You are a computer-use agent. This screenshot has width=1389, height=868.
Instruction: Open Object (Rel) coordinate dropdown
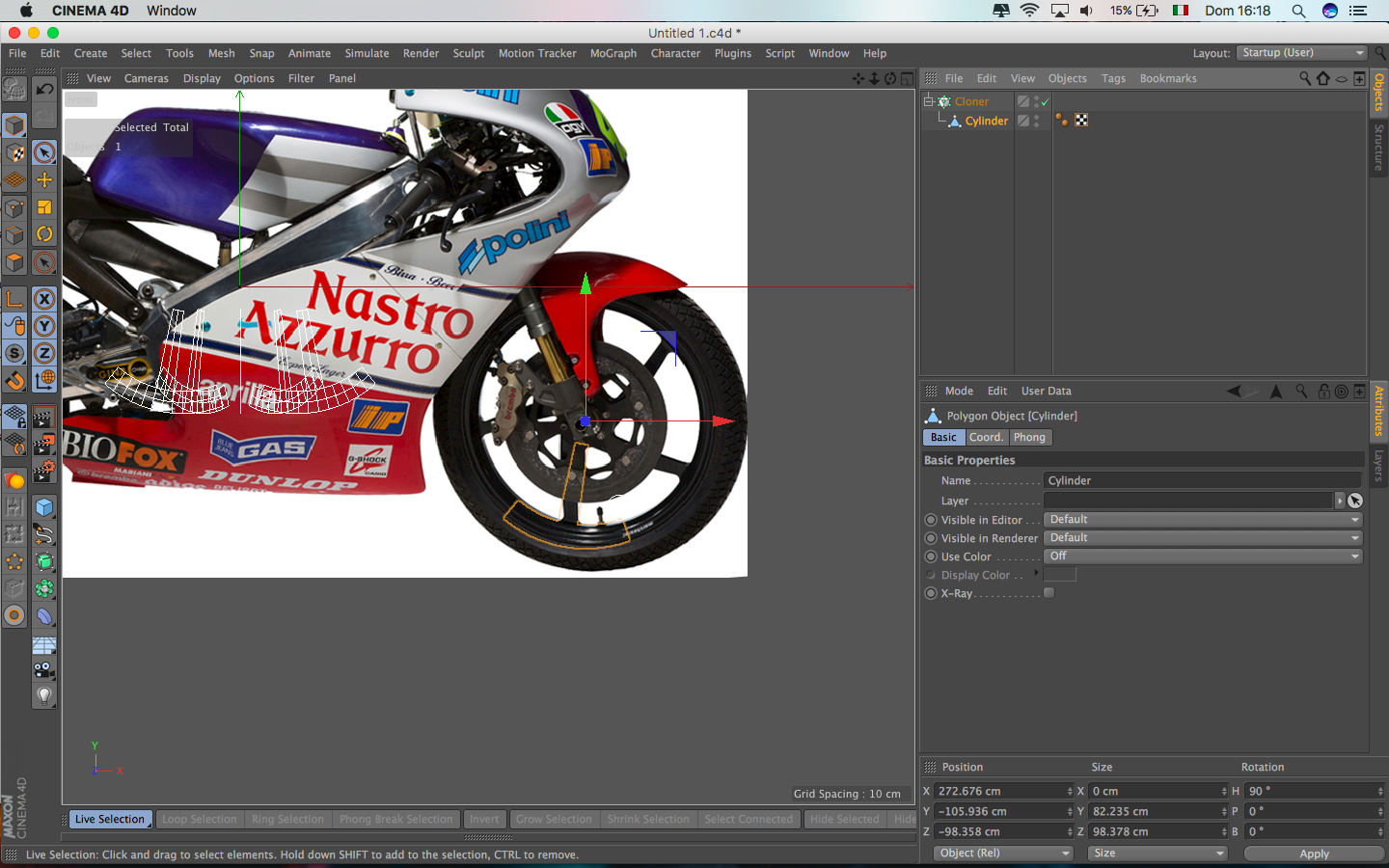[x=1004, y=854]
